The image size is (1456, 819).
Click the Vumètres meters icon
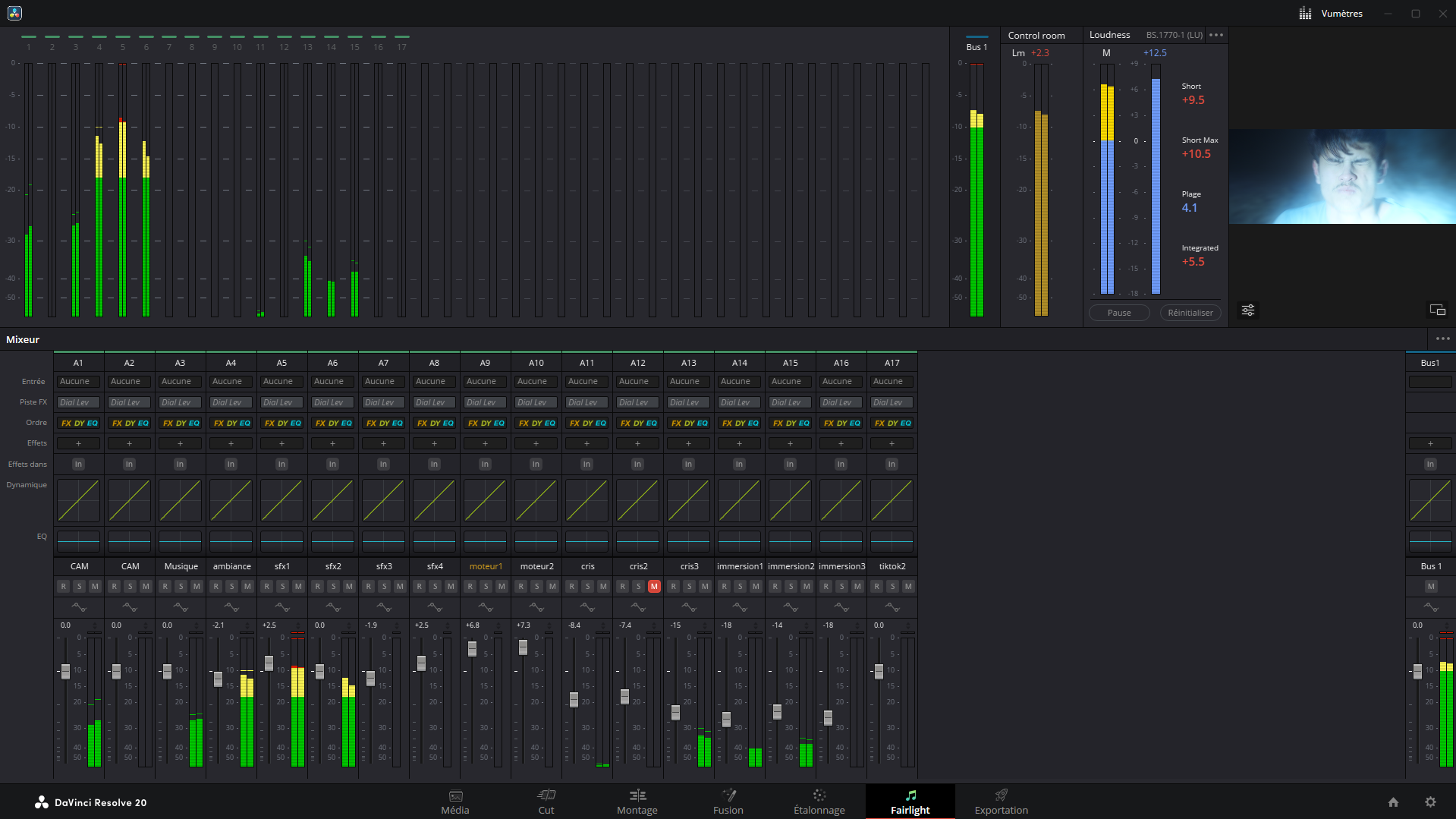pyautogui.click(x=1305, y=14)
